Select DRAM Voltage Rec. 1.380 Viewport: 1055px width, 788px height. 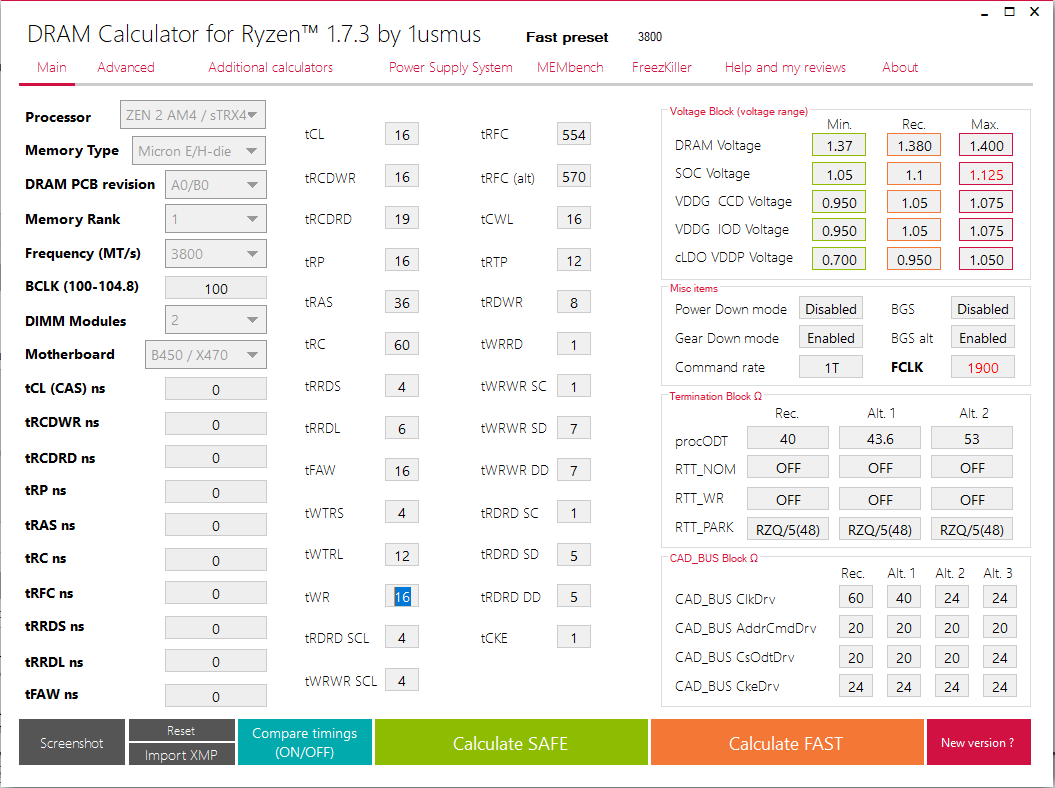click(x=914, y=145)
